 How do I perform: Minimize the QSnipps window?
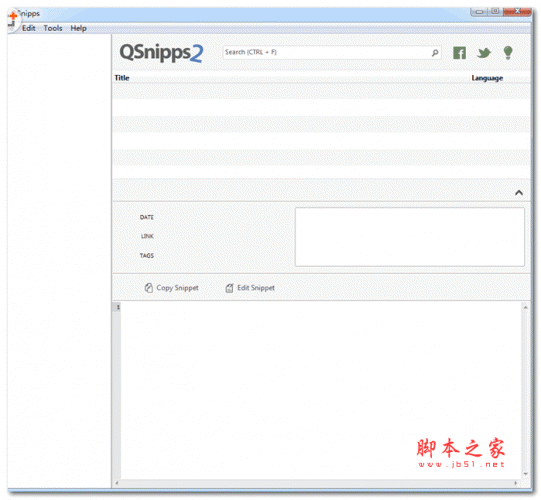[479, 11]
